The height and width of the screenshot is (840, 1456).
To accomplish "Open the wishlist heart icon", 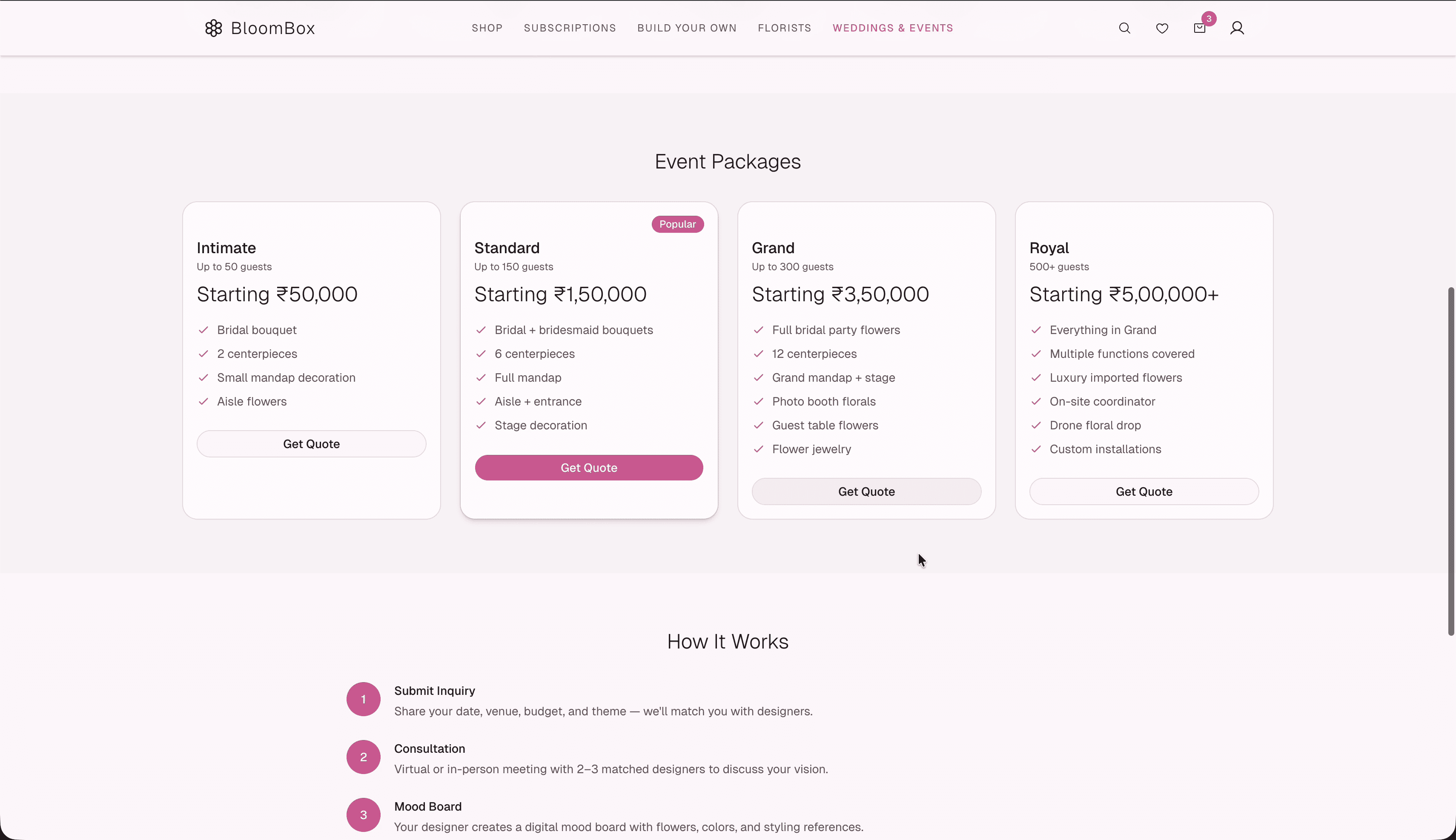I will [1161, 28].
